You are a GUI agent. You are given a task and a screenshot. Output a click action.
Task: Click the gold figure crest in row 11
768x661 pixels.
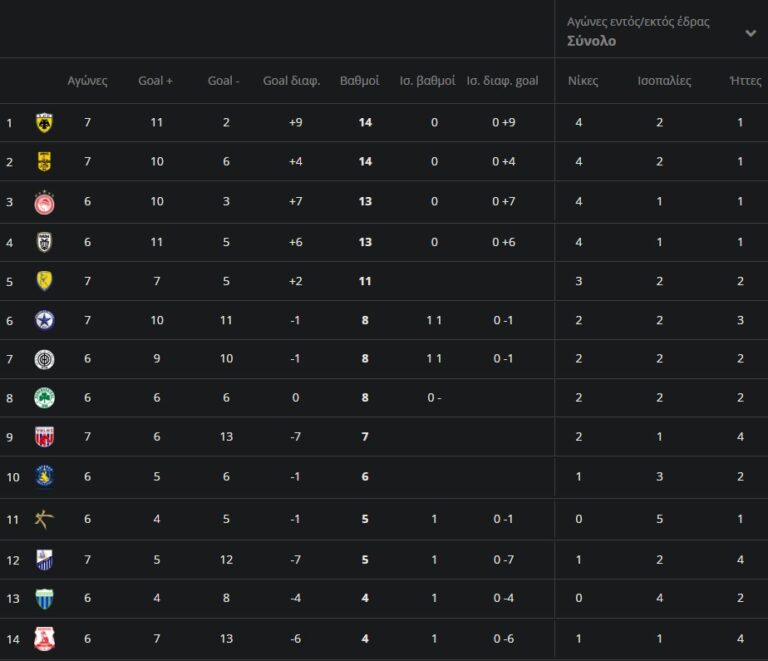pos(44,519)
